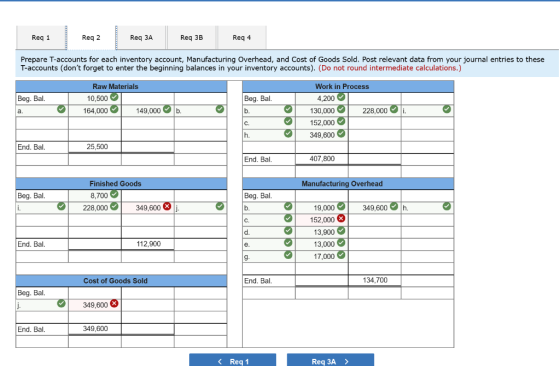560x366 pixels.
Task: Click the red error icon in Cost of Goods Sold
Action: [x=114, y=303]
